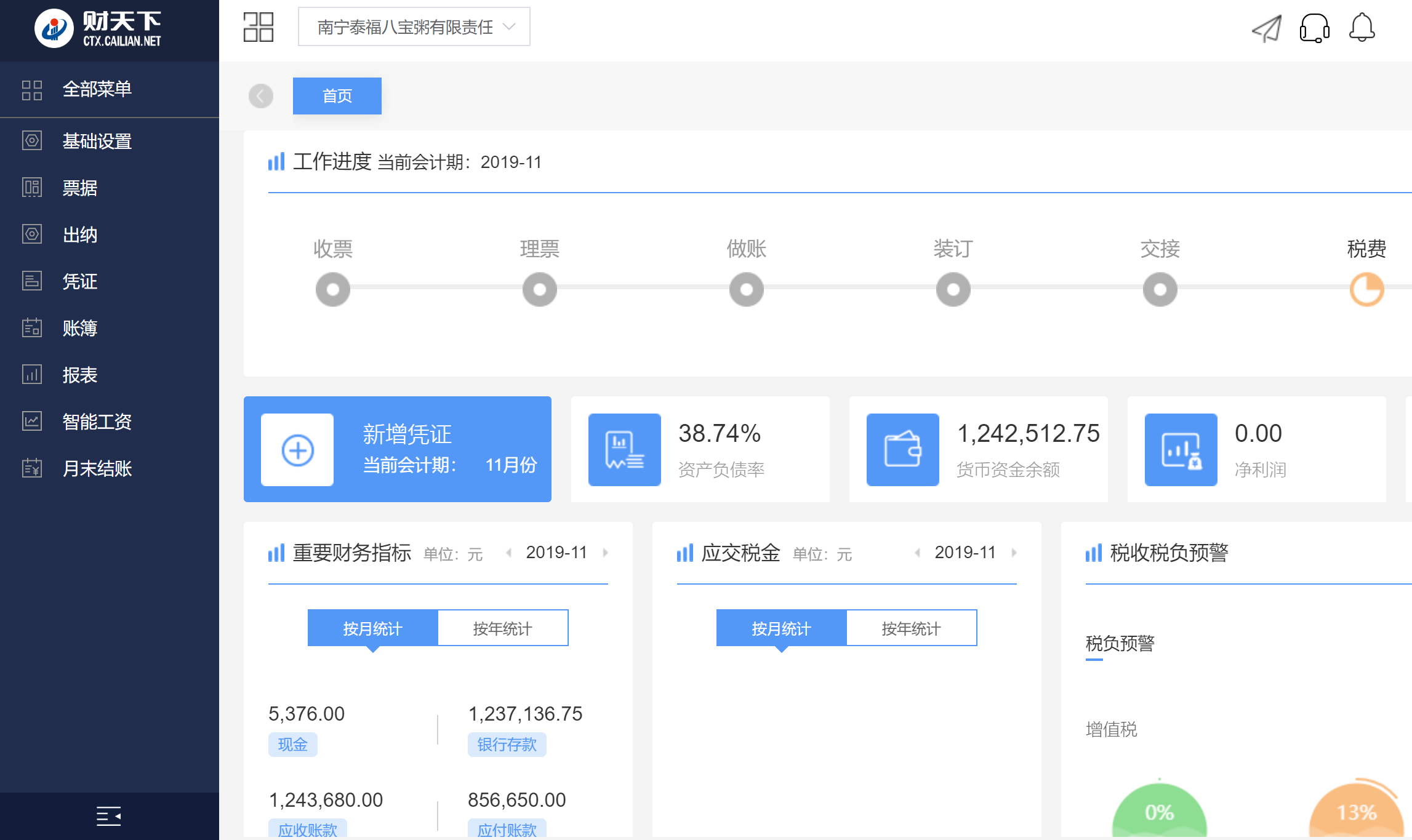The image size is (1412, 840).
Task: Open the 凭证 sidebar menu
Action: tap(80, 281)
